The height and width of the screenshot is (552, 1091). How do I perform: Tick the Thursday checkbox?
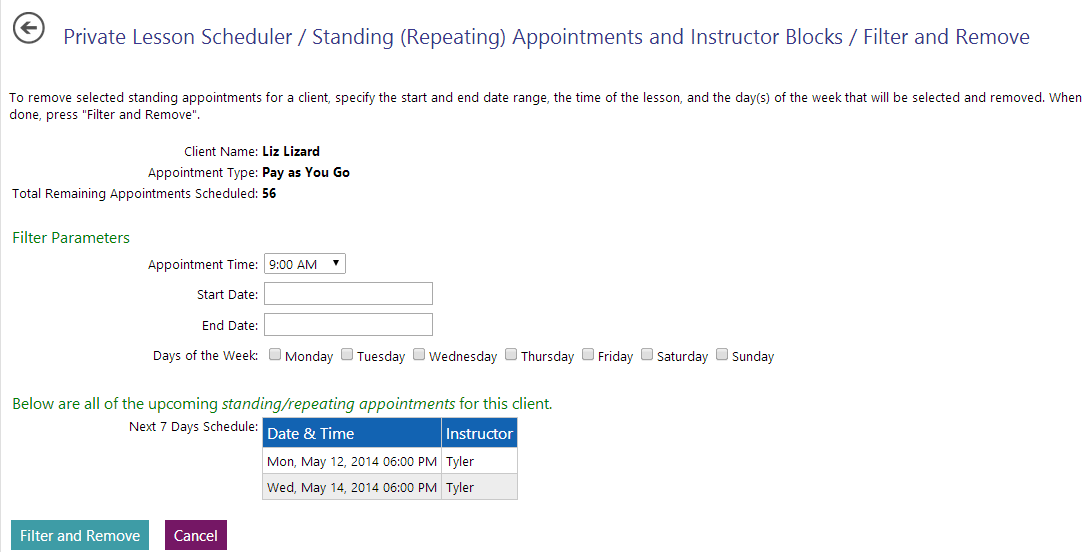(x=511, y=355)
